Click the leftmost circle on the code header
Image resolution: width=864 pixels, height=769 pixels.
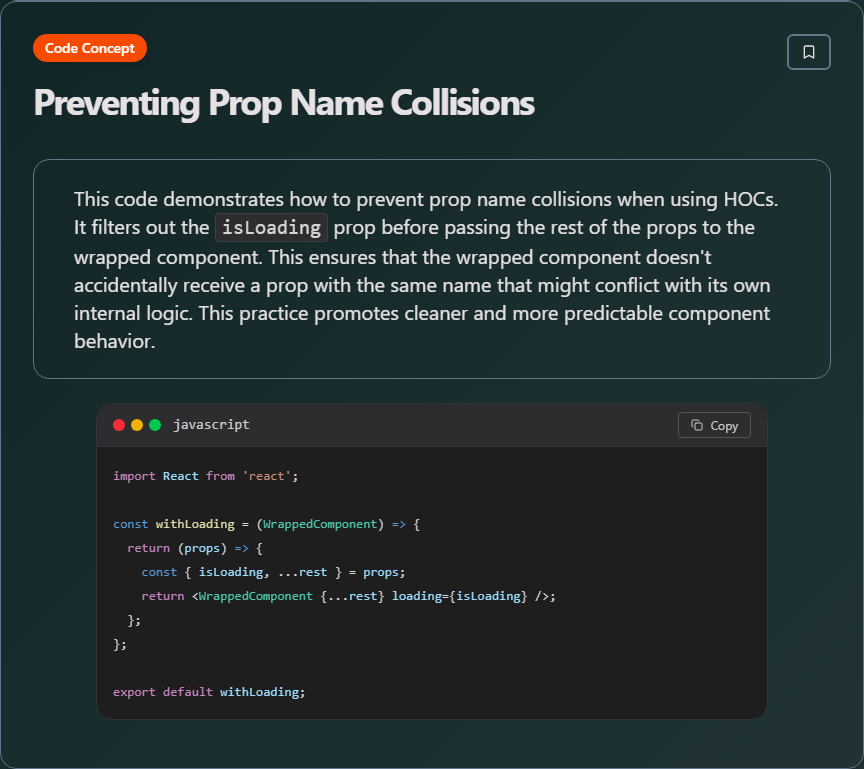click(x=119, y=424)
